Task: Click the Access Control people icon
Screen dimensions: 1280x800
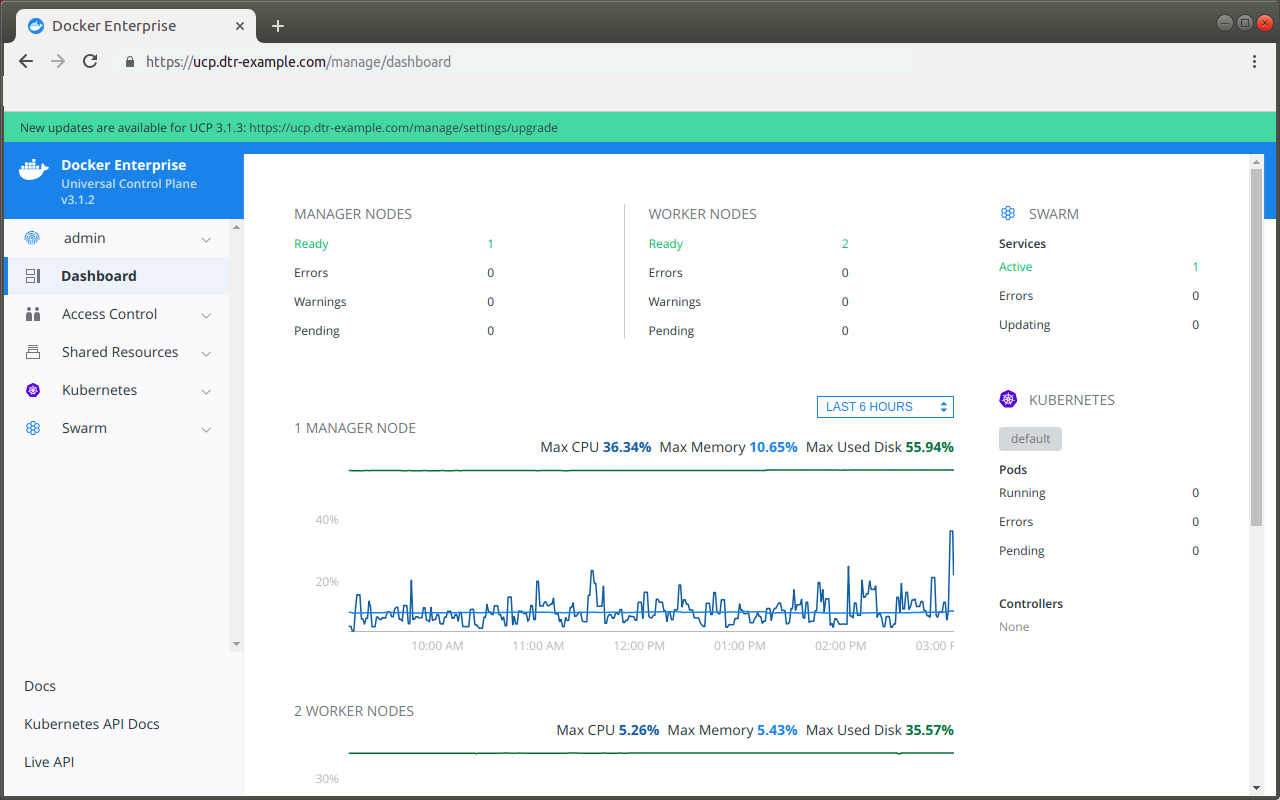Action: pos(33,314)
